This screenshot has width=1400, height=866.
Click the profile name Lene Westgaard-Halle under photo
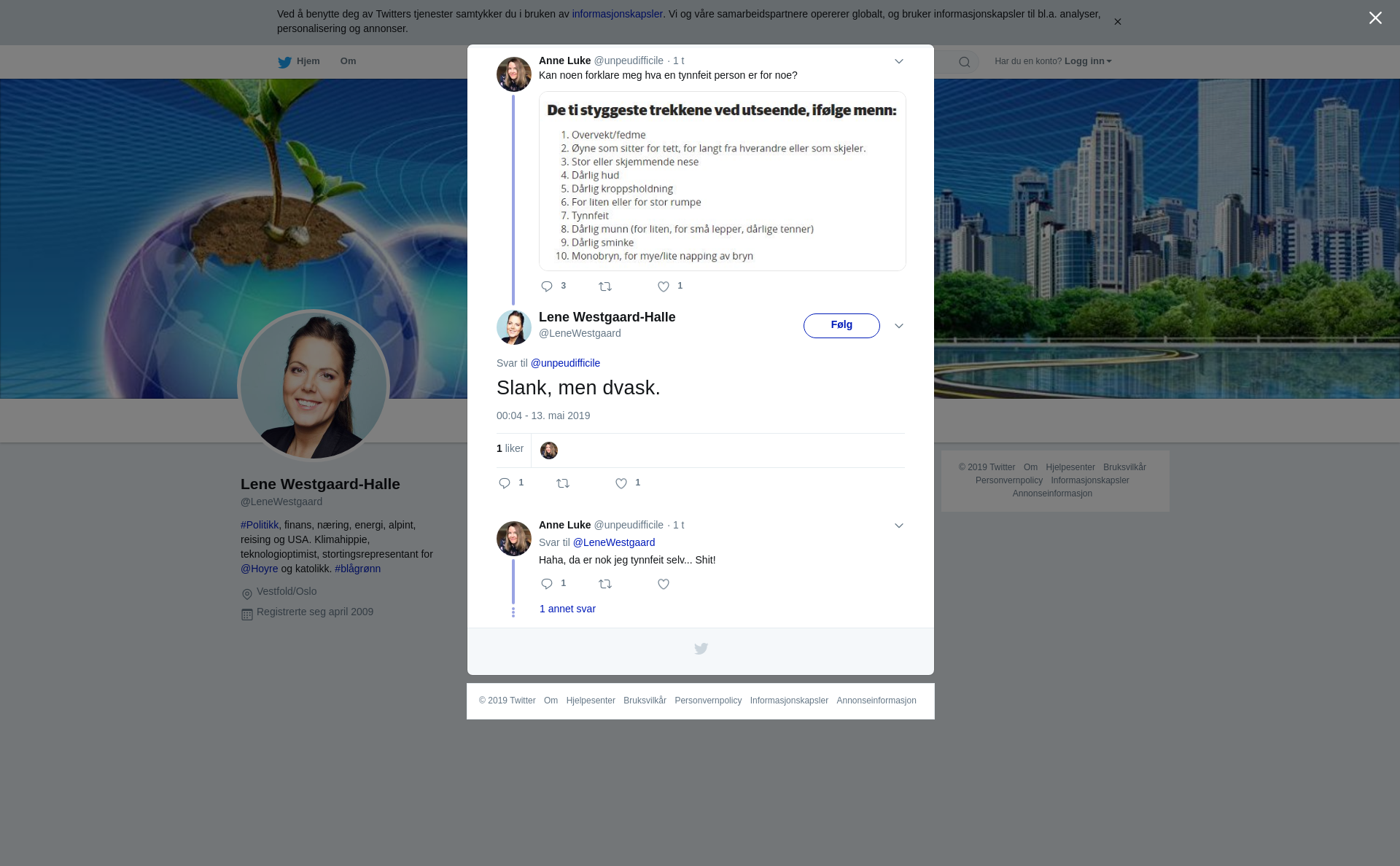click(320, 484)
